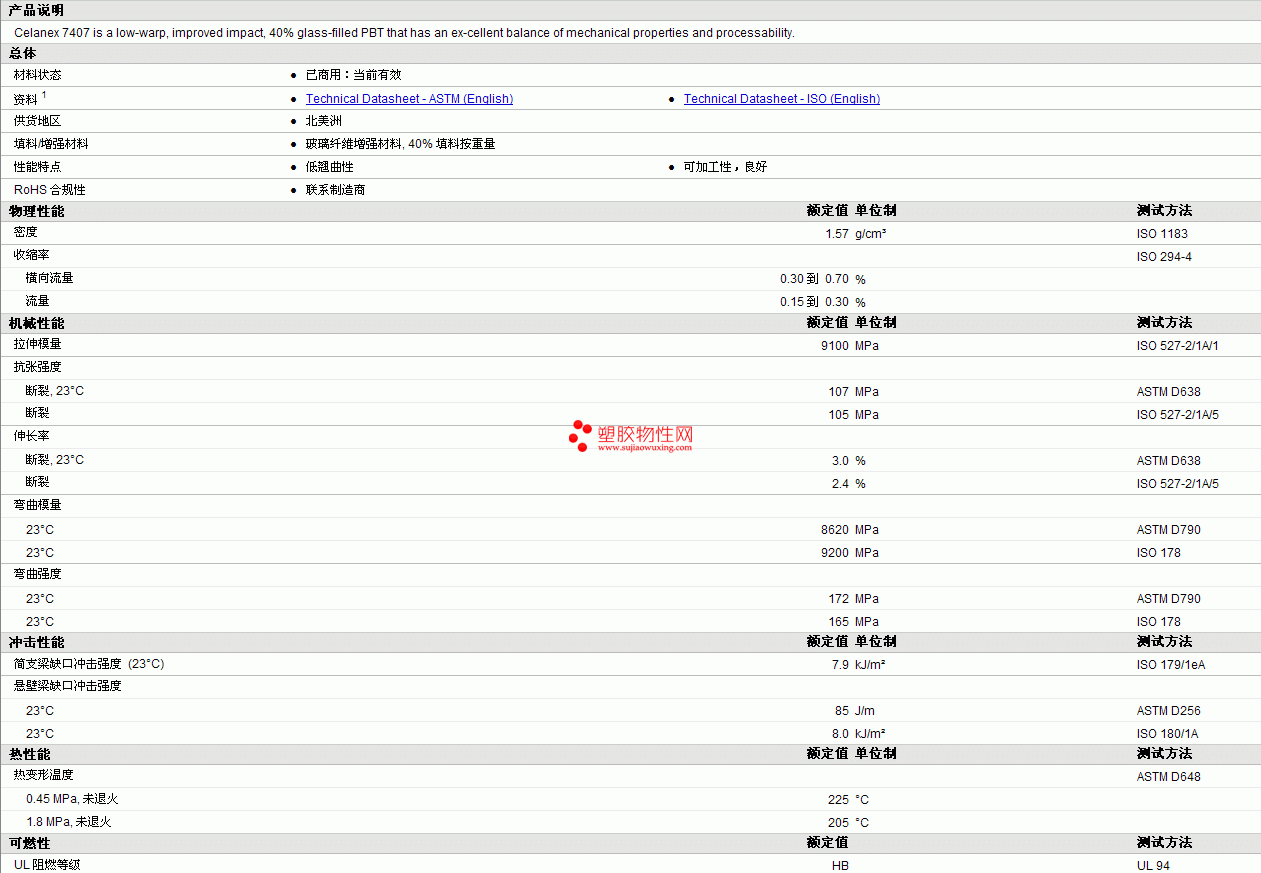Click the flexural modulus value 8620

coord(834,530)
